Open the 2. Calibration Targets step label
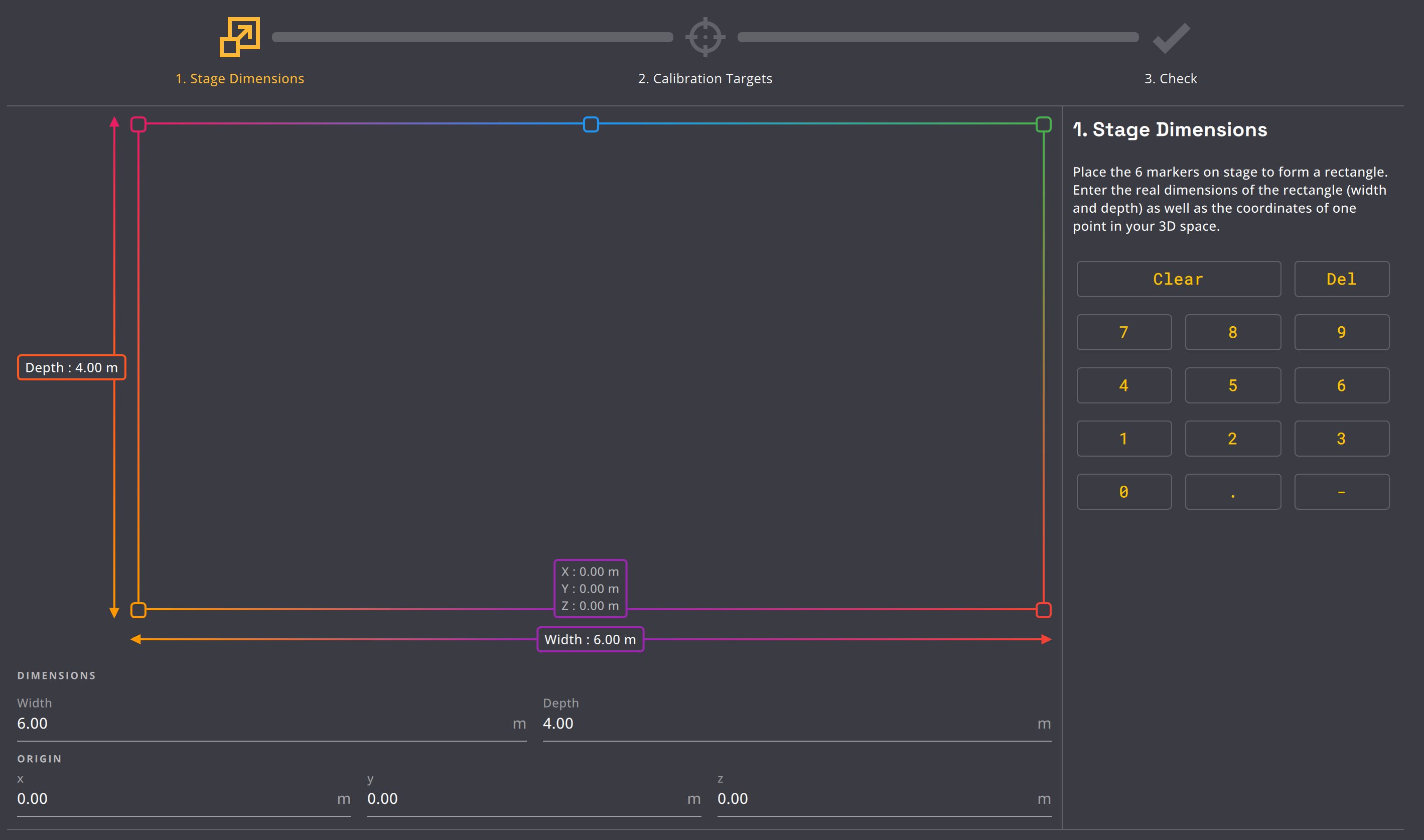 [704, 79]
